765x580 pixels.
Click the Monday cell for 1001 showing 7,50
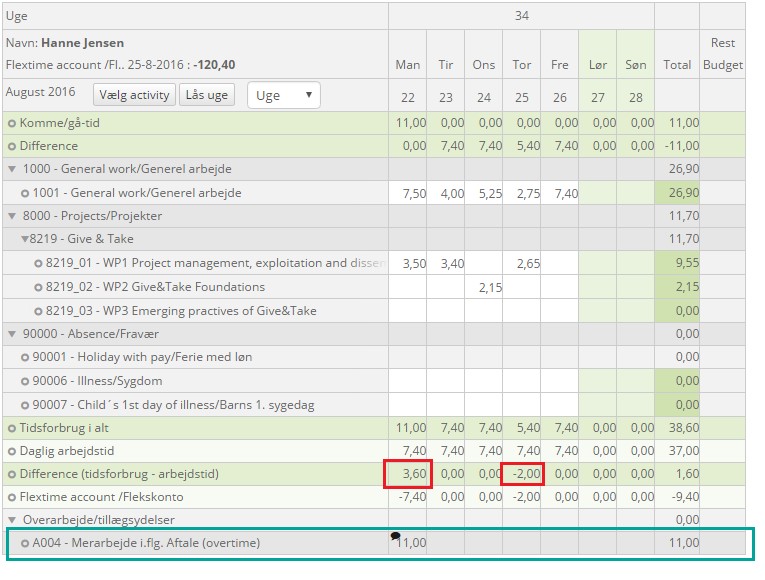click(408, 193)
